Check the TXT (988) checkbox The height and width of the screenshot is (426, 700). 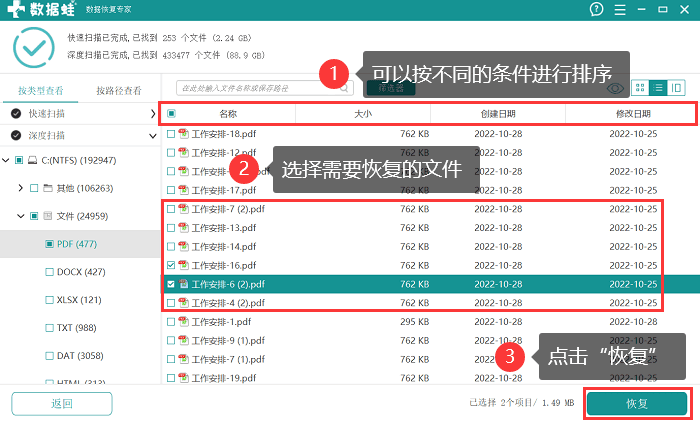tap(49, 328)
